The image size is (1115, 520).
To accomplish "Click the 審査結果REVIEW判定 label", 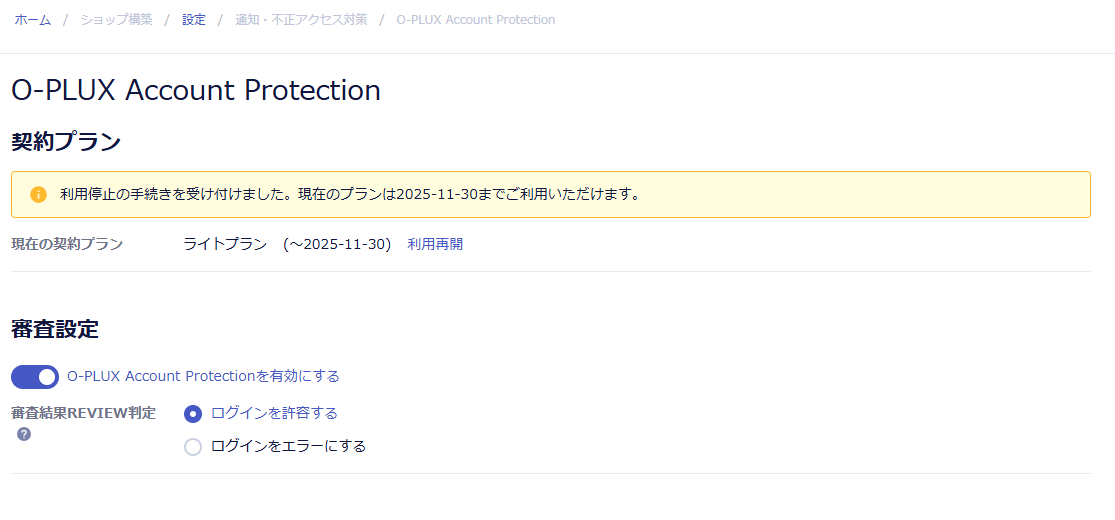I will click(x=84, y=413).
